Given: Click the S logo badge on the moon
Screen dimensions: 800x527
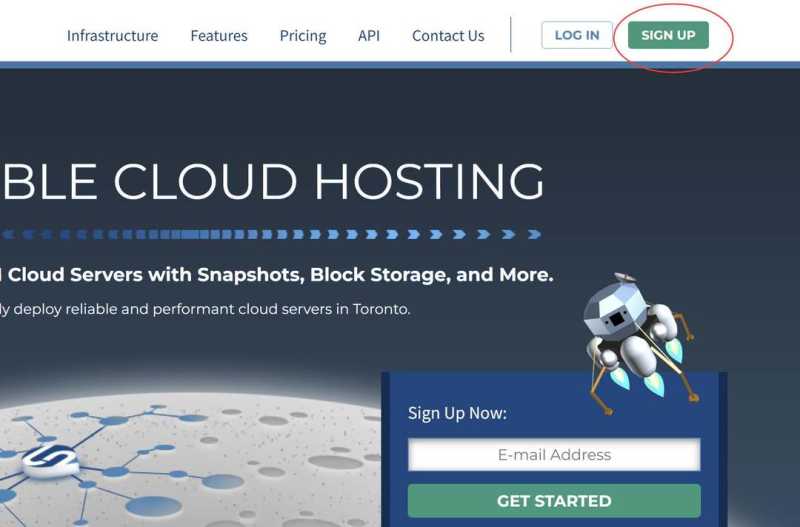Looking at the screenshot, I should pos(50,458).
